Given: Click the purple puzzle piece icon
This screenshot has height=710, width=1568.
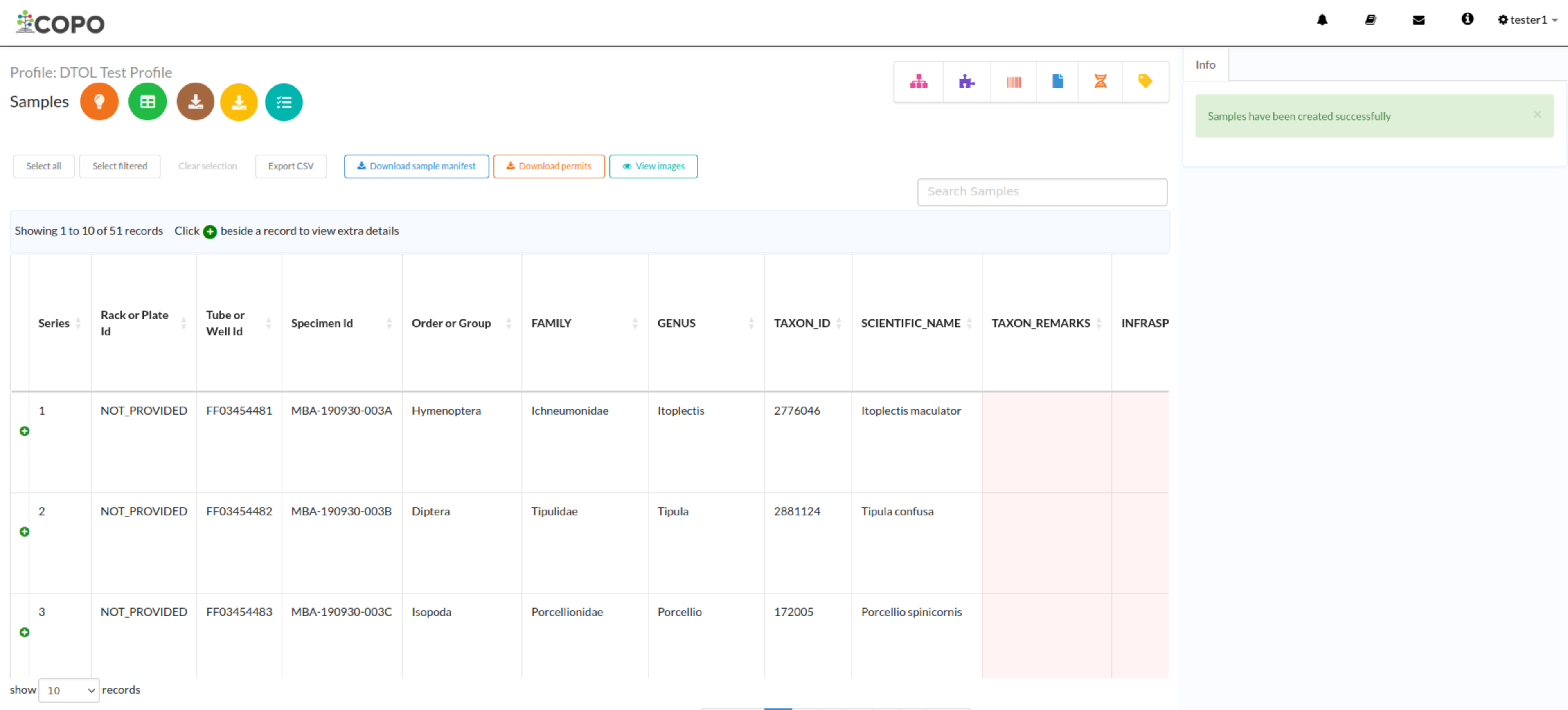Looking at the screenshot, I should pyautogui.click(x=966, y=81).
